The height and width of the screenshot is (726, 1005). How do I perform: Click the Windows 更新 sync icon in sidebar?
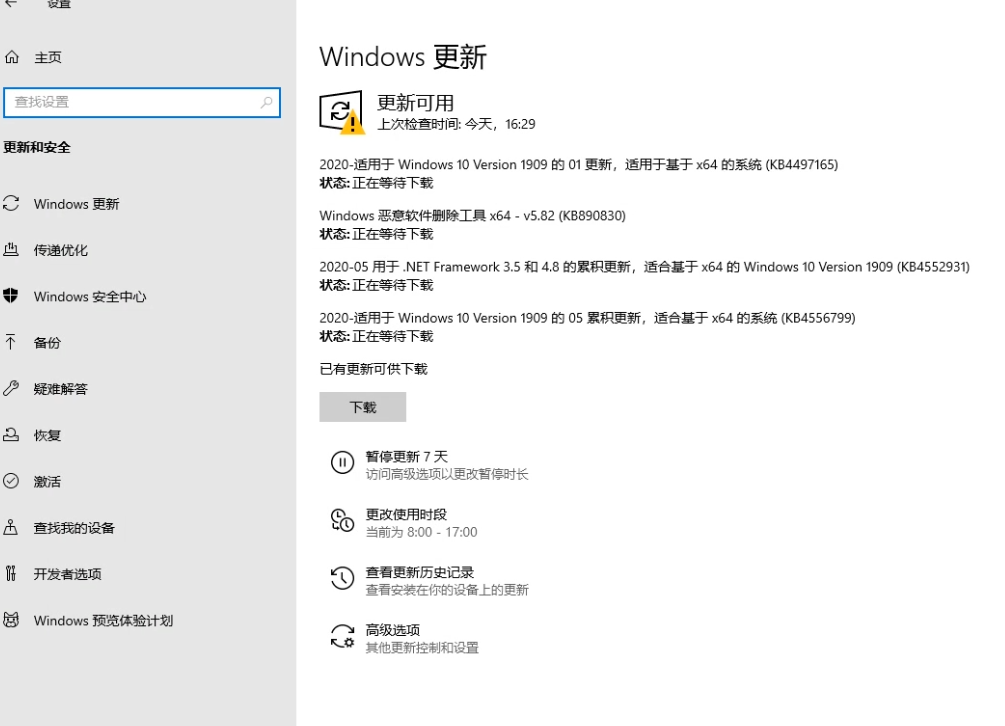11,204
